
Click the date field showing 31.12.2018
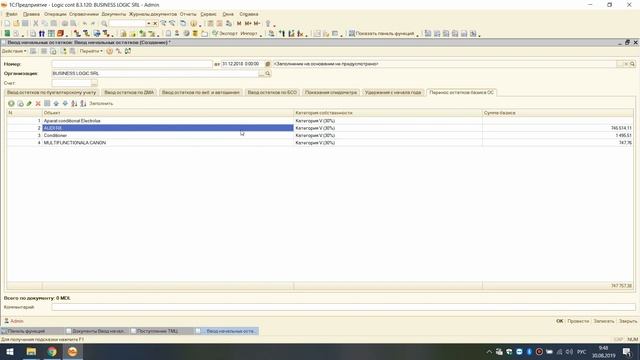pyautogui.click(x=243, y=64)
